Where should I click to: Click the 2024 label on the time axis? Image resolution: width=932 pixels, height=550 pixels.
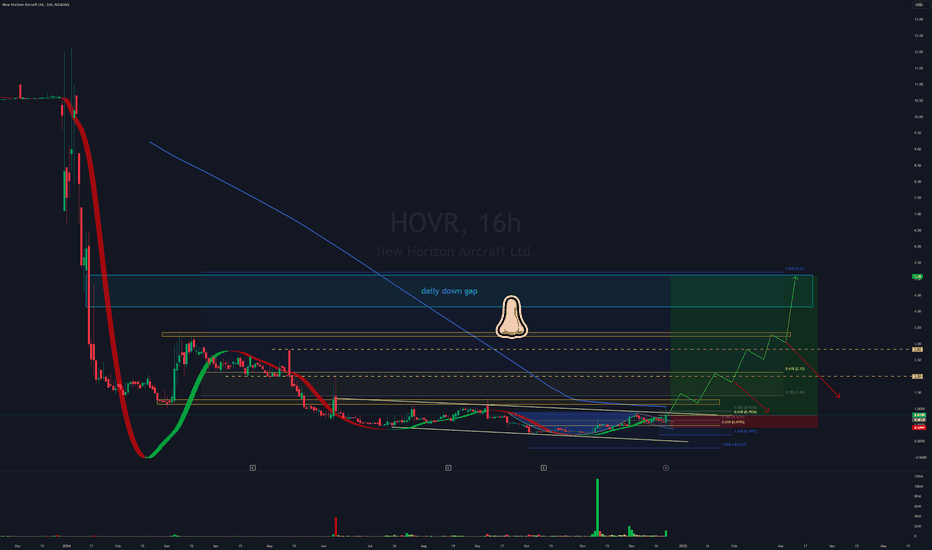click(67, 546)
